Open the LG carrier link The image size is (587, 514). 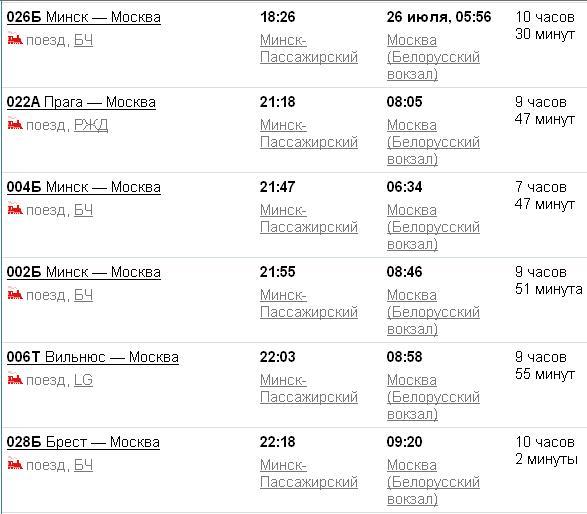[83, 380]
